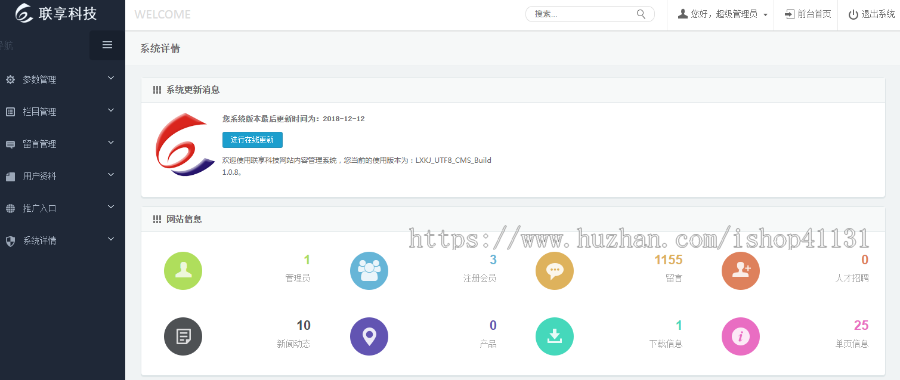
Task: Open the 留言管理 sidebar menu
Action: [62, 144]
